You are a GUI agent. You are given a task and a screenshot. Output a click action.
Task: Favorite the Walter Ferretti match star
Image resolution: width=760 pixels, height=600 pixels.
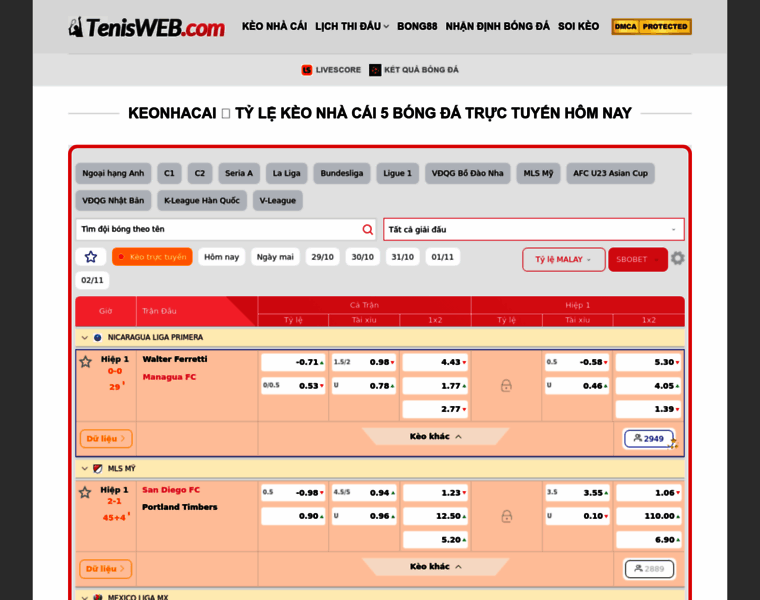click(86, 362)
